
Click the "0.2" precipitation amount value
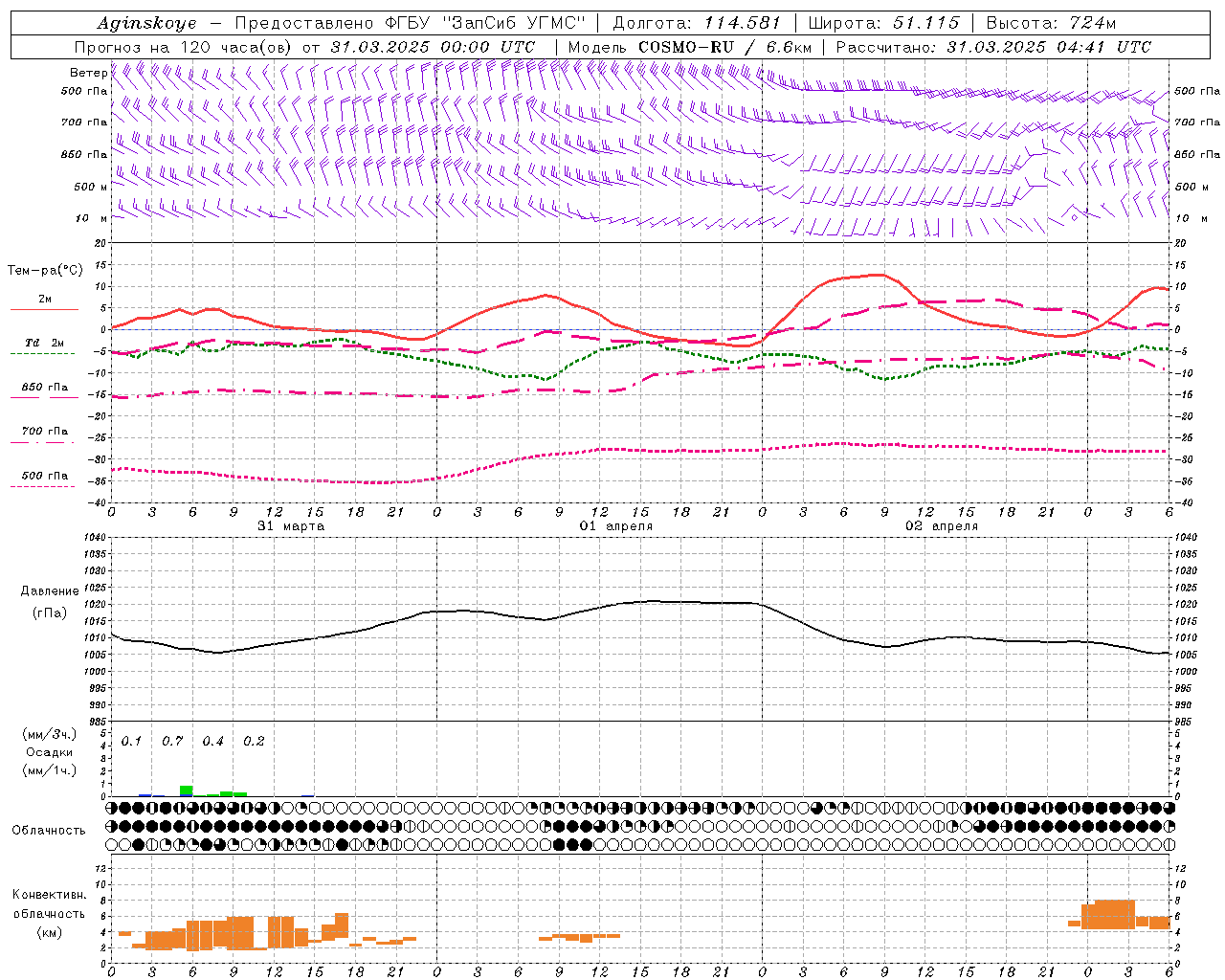pyautogui.click(x=254, y=742)
